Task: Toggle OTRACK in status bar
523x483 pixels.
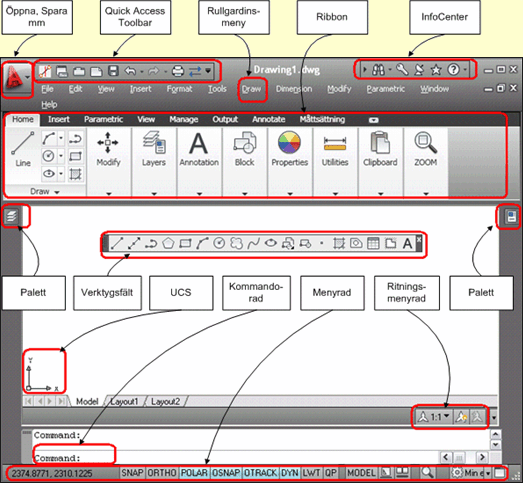Action: coord(260,473)
